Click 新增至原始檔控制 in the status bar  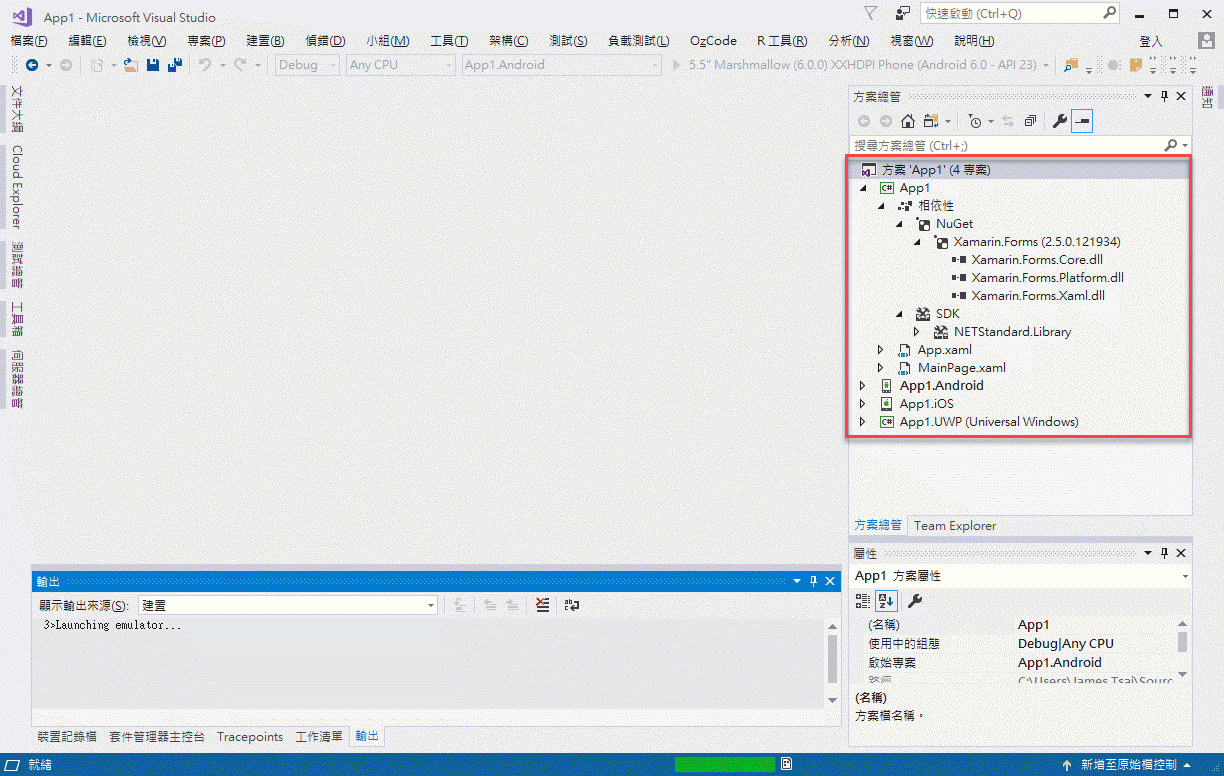[1129, 765]
